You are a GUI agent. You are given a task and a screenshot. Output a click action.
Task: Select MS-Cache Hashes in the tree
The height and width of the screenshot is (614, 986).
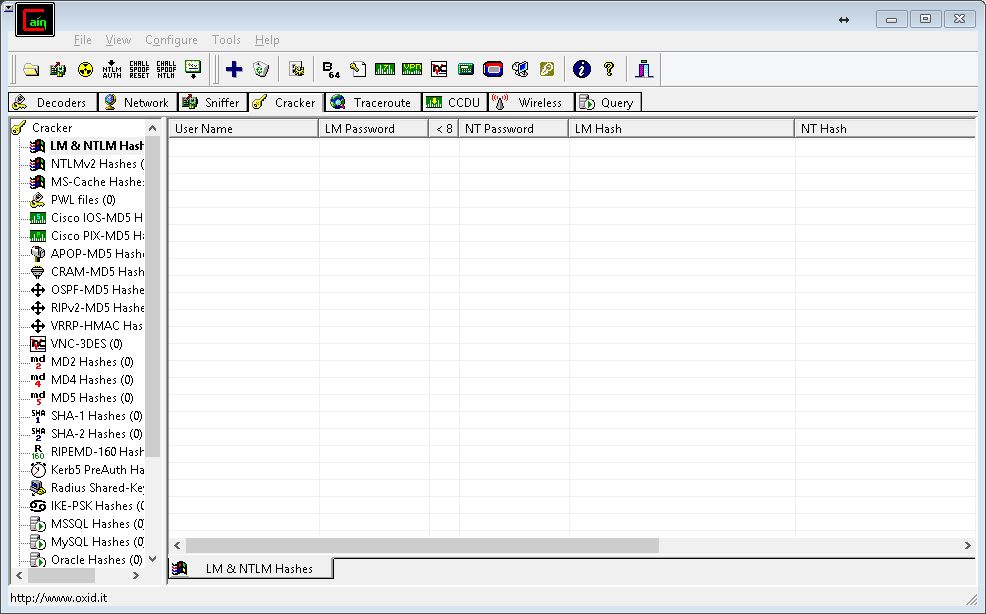click(x=97, y=182)
